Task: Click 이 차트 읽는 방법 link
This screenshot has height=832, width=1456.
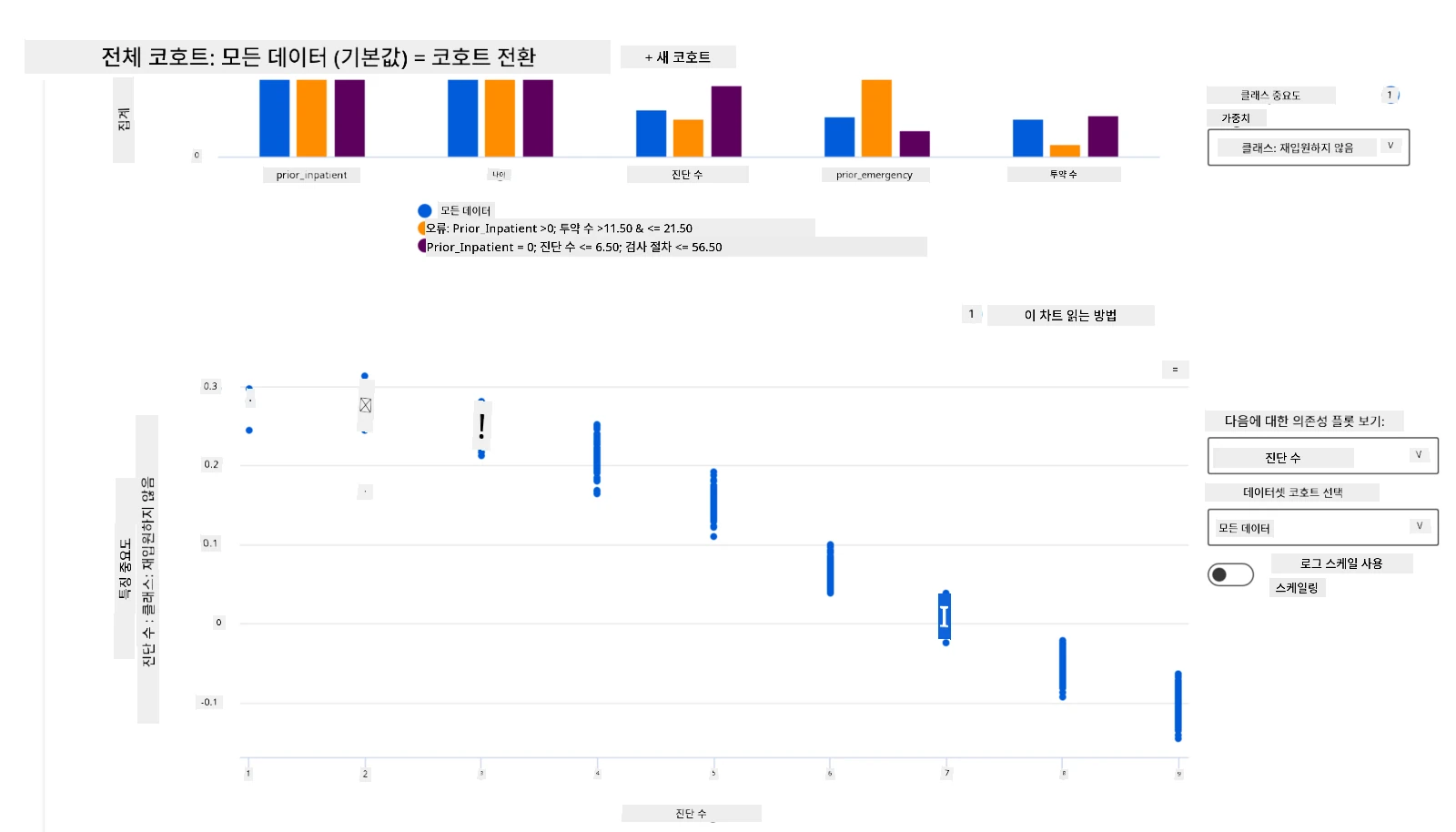Action: tap(1070, 315)
